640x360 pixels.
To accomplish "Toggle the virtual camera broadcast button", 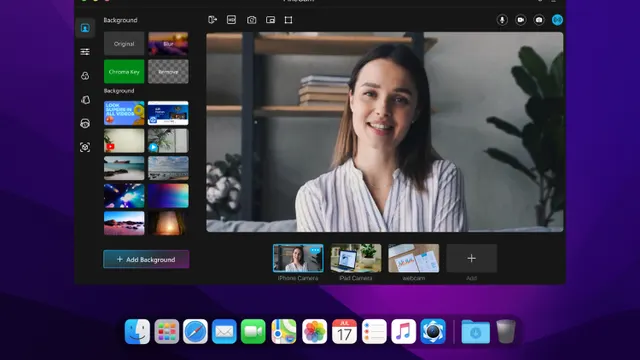I will click(557, 20).
